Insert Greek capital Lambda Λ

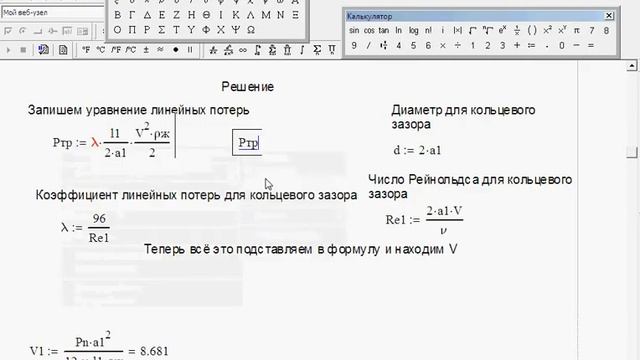tap(251, 15)
